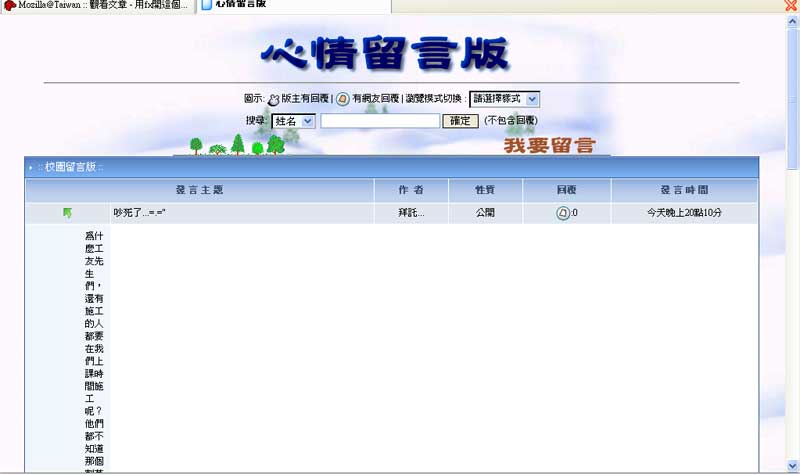Open the 請選擇樣式 browse mode dropdown
800x474 pixels.
point(504,99)
